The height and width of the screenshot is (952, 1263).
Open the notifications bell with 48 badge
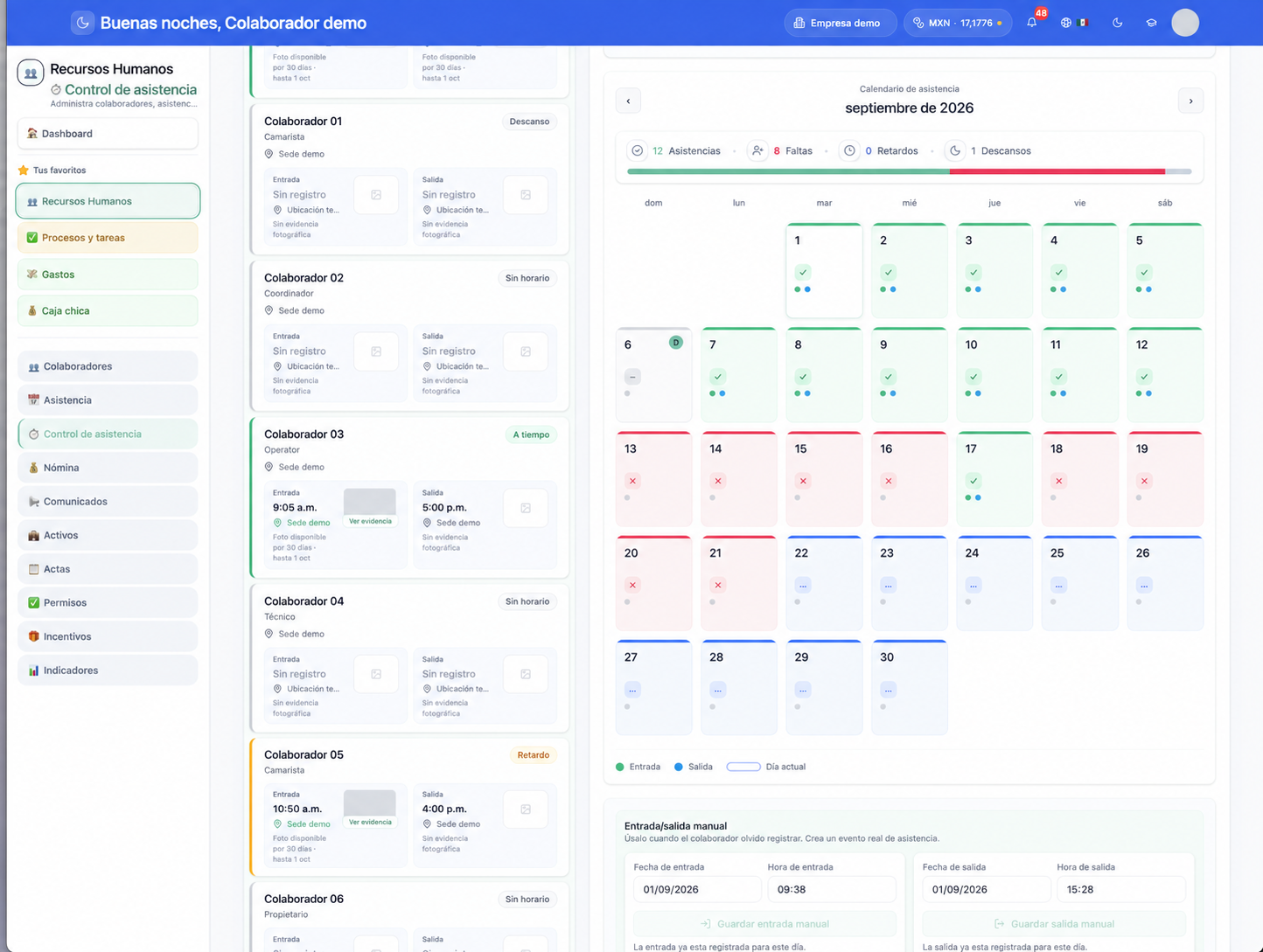pyautogui.click(x=1032, y=23)
